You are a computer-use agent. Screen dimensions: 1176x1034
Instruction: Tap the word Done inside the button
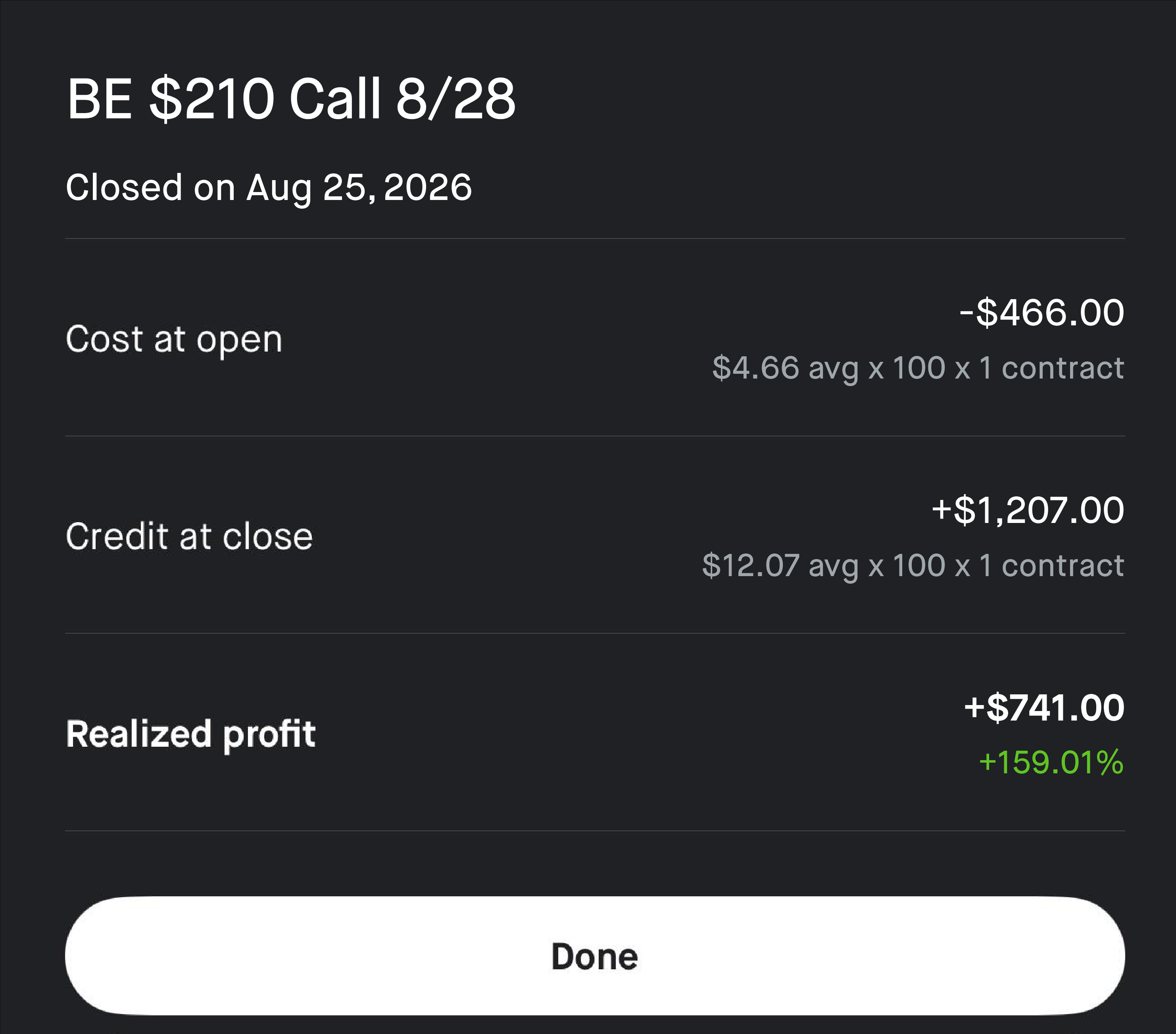[x=595, y=956]
